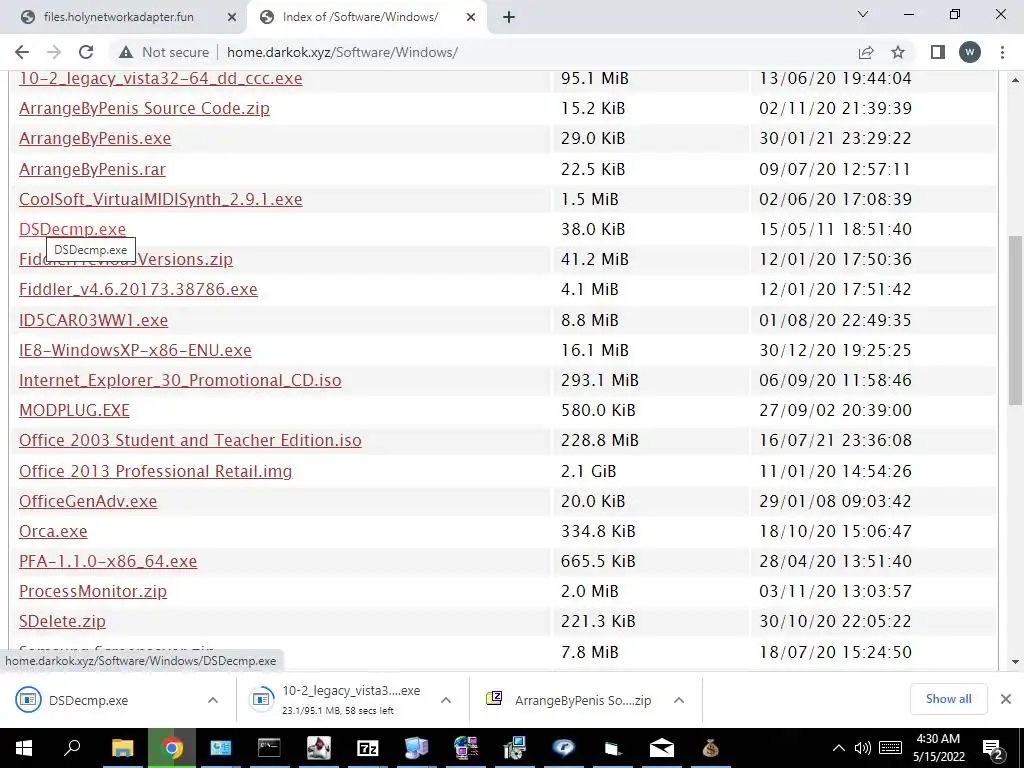1024x768 pixels.
Task: Open the Not secure site information
Action: [164, 52]
